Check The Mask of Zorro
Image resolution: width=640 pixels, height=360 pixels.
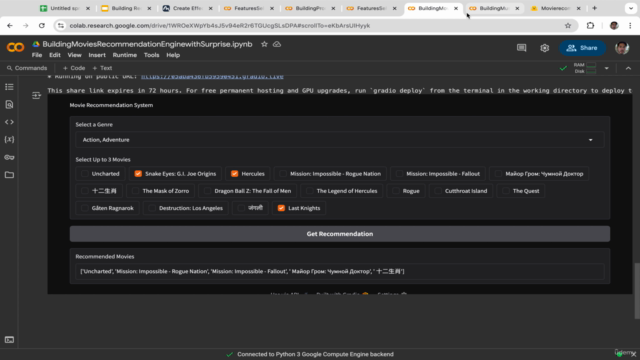coord(136,191)
